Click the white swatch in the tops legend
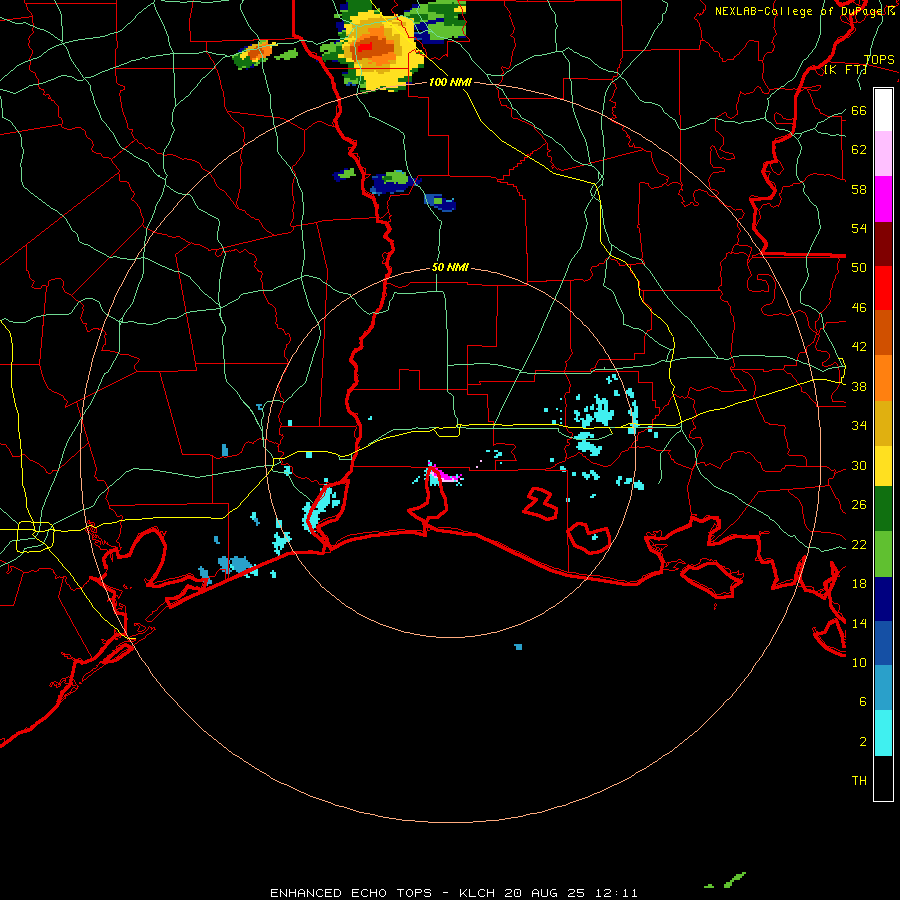This screenshot has height=900, width=900. click(x=883, y=110)
